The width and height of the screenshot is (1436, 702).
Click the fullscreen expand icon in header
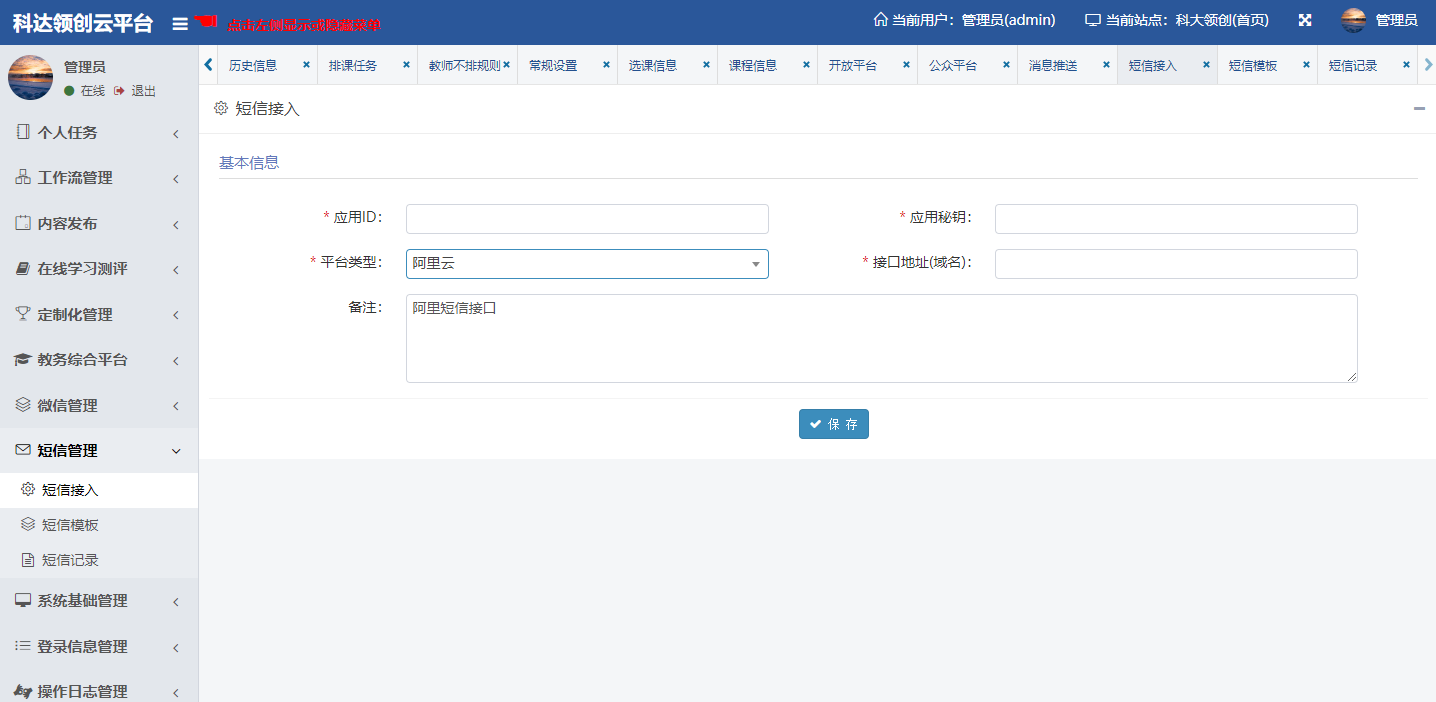coord(1305,20)
